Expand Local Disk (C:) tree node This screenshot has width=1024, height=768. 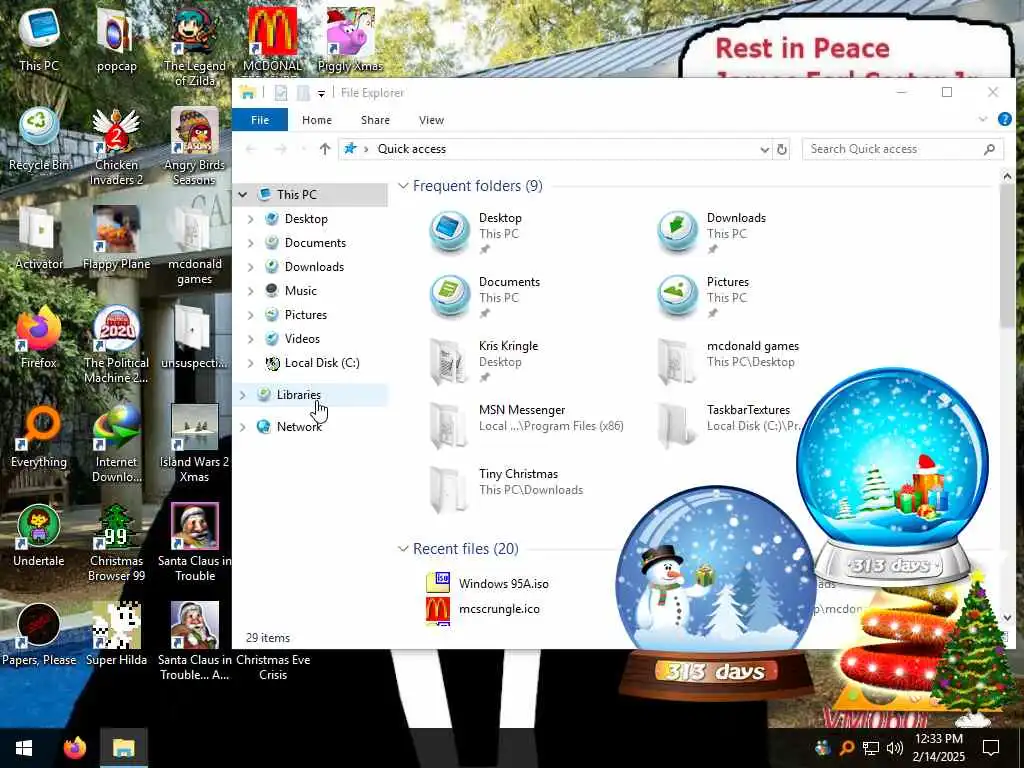(x=251, y=363)
